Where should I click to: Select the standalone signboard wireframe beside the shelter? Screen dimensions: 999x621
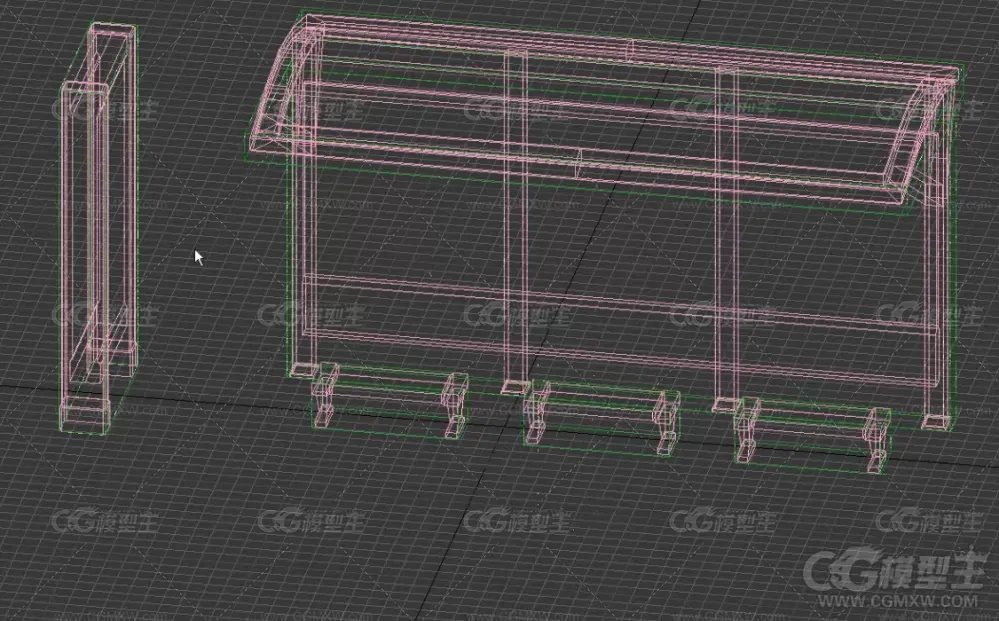99,229
